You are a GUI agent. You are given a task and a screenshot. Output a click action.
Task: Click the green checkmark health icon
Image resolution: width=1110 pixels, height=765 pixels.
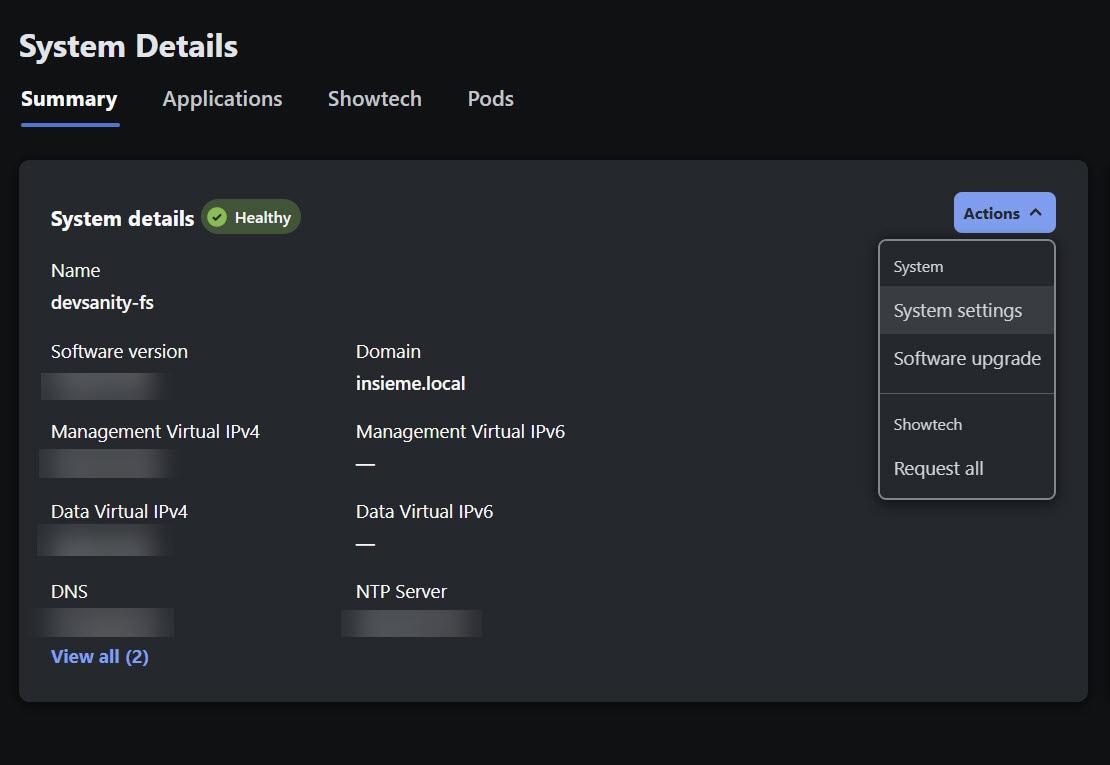[217, 217]
